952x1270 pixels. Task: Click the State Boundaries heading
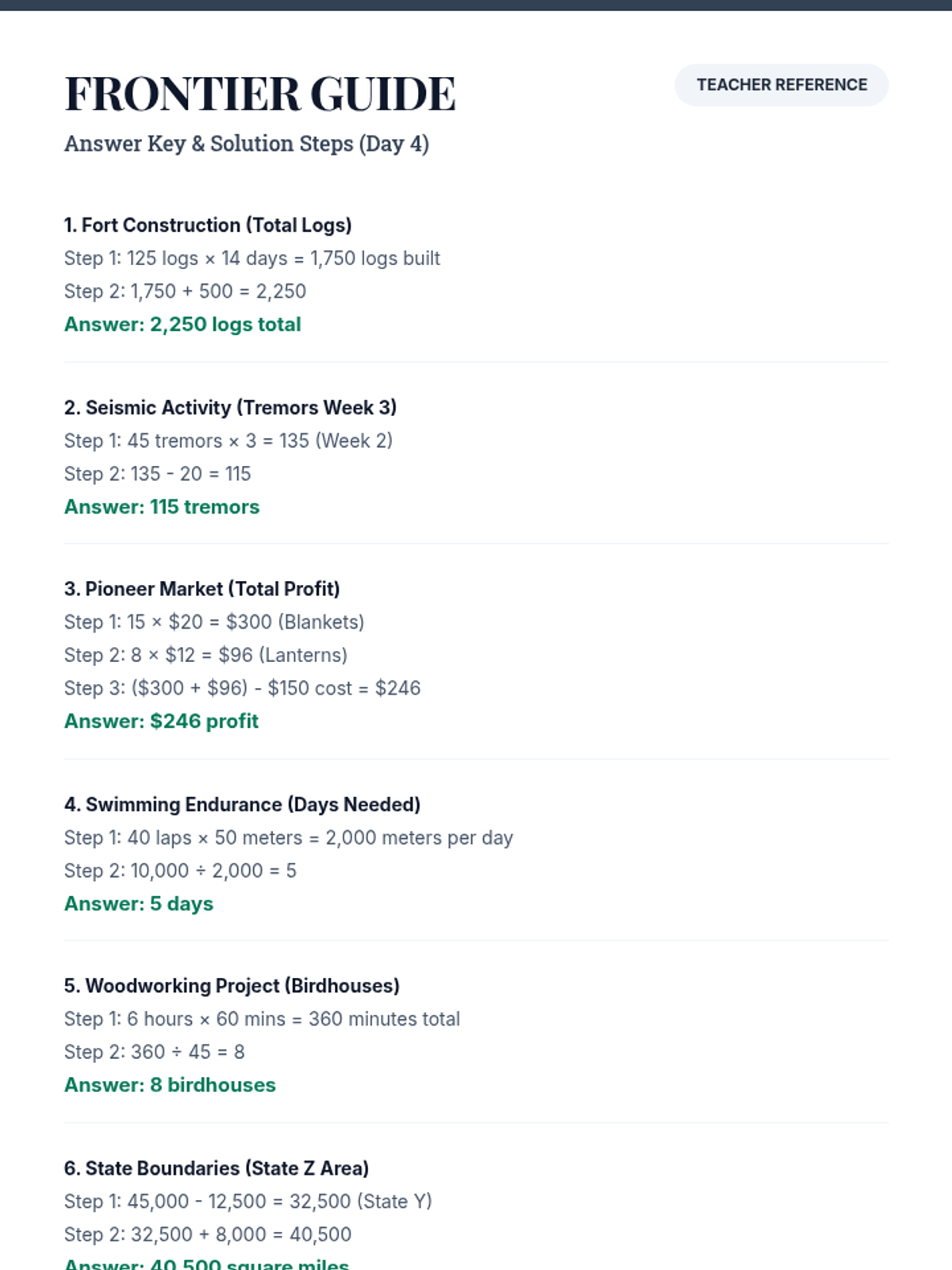217,1168
